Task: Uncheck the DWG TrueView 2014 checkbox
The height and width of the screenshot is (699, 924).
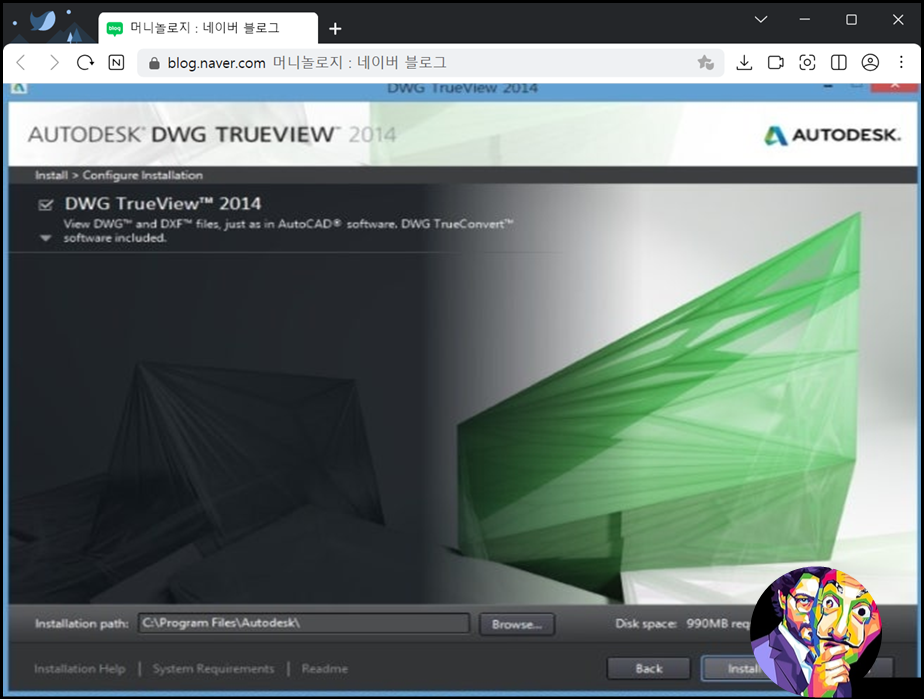Action: (45, 205)
